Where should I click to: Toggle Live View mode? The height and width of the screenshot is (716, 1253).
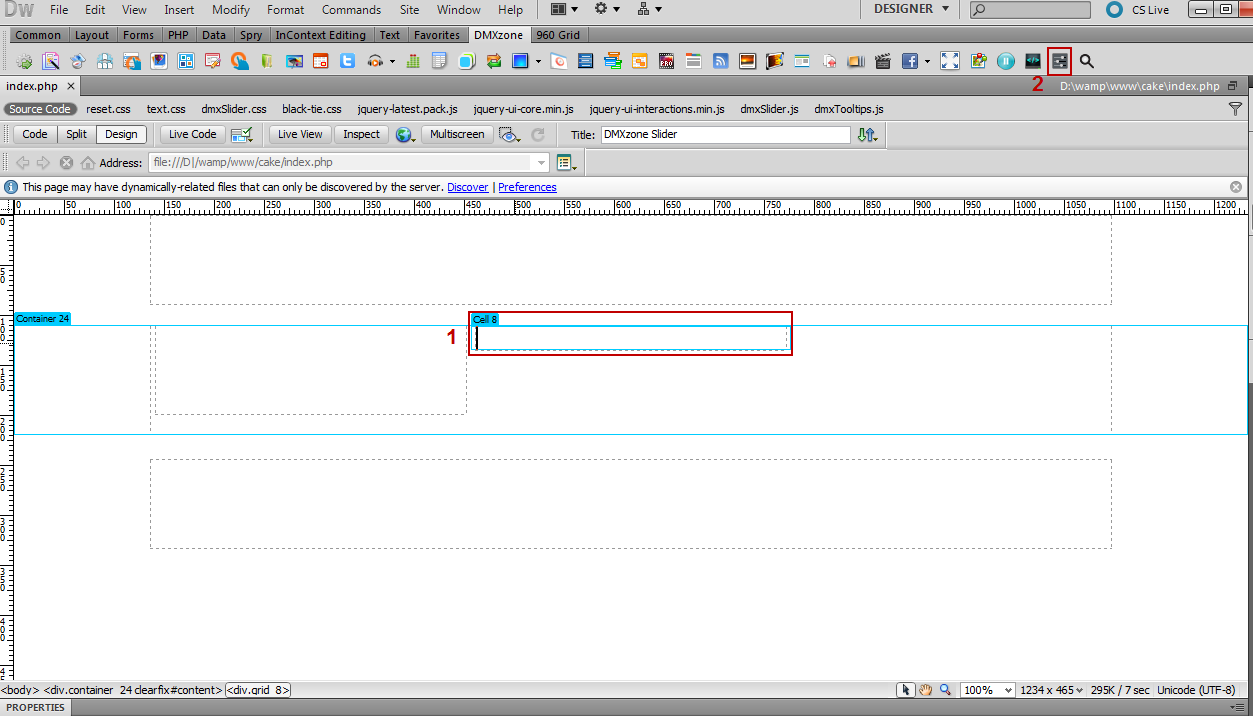[x=300, y=134]
